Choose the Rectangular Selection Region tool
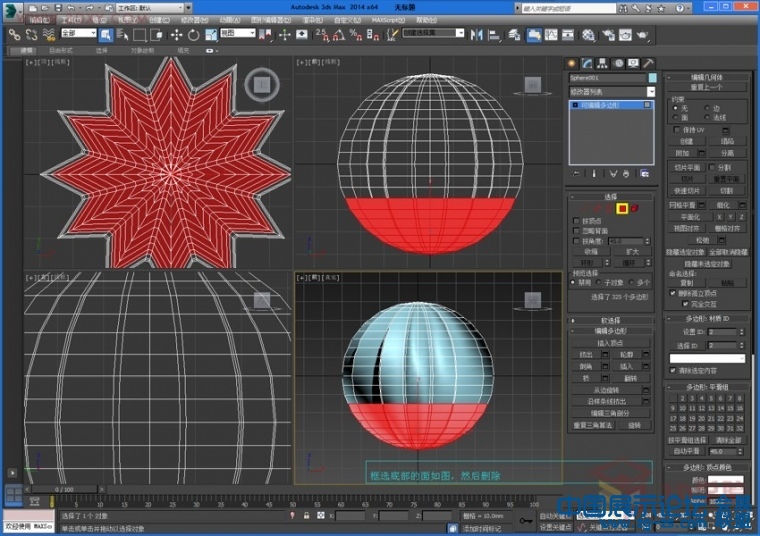Image resolution: width=760 pixels, height=536 pixels. click(140, 35)
